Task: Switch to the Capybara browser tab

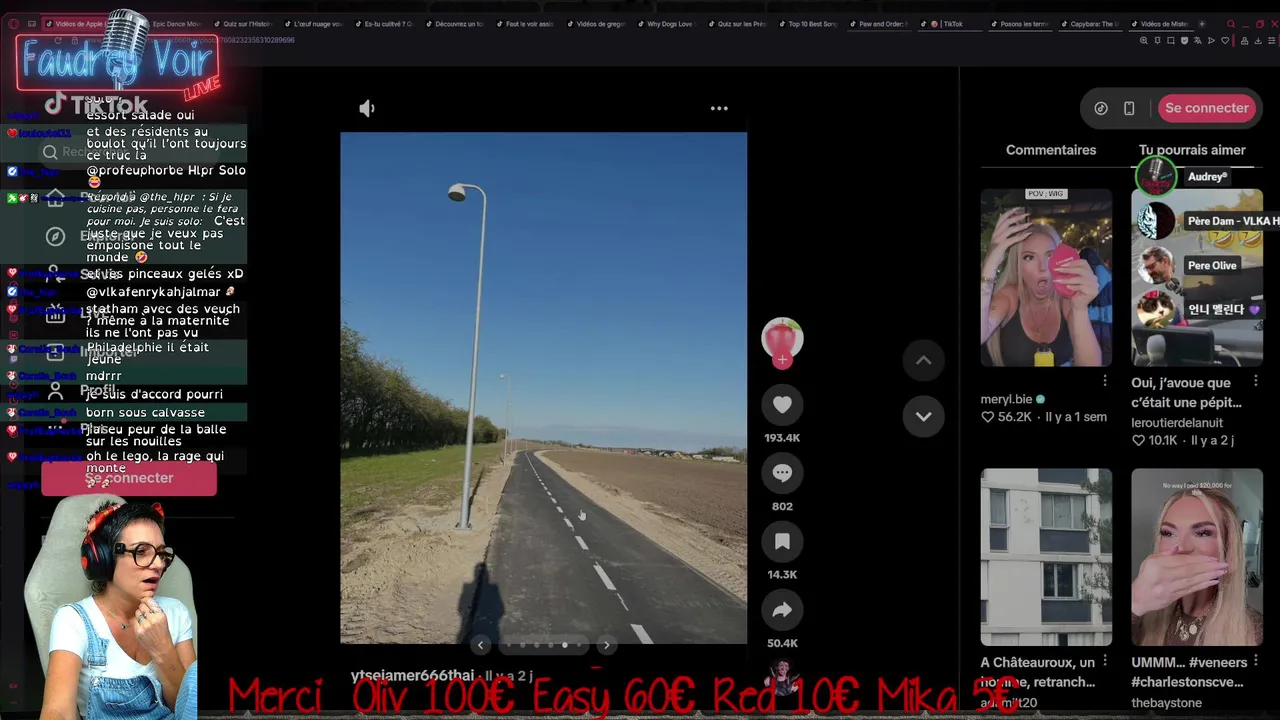Action: point(1091,24)
